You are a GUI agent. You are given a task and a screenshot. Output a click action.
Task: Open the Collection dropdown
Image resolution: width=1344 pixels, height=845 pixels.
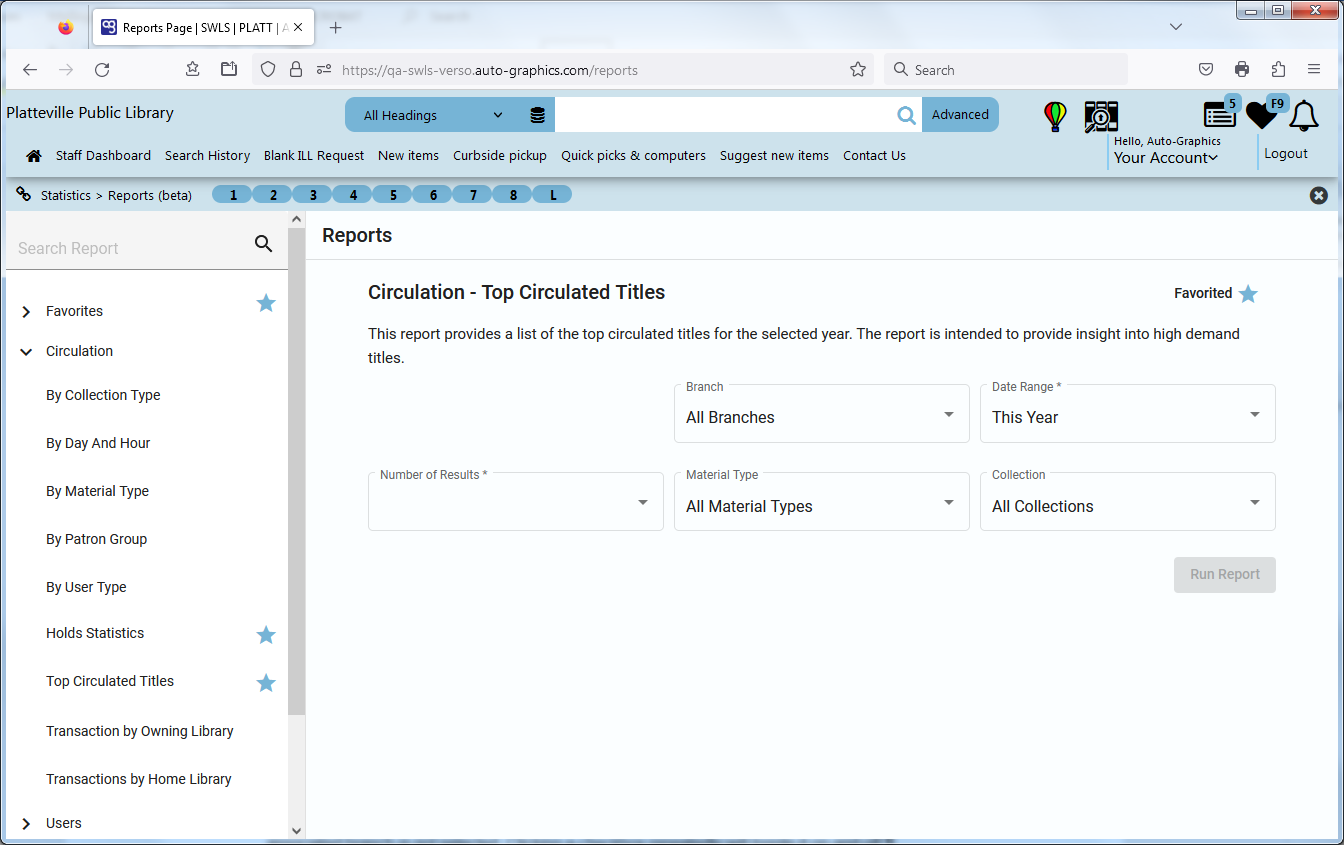[1128, 501]
